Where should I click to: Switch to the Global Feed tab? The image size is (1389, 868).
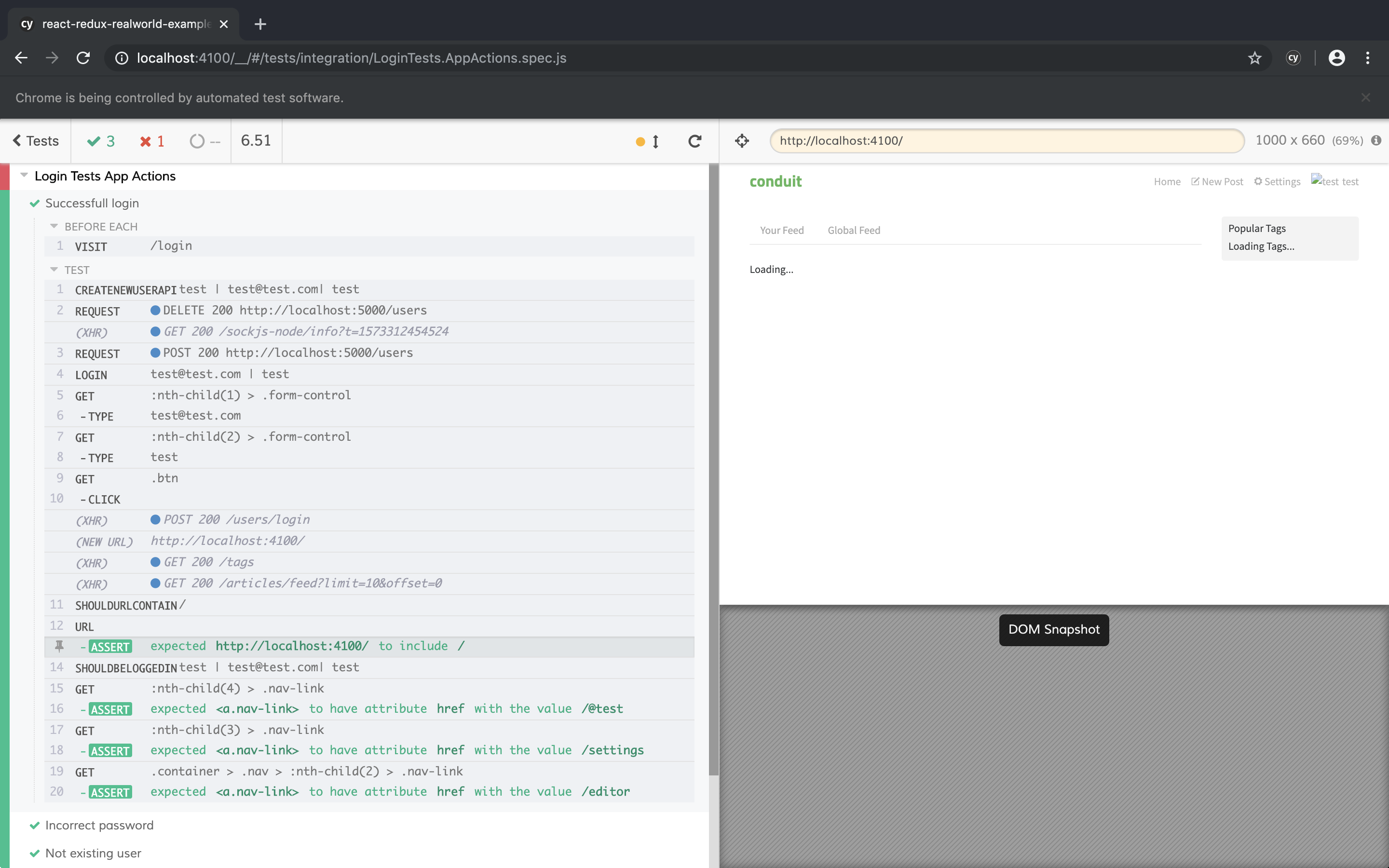tap(854, 230)
